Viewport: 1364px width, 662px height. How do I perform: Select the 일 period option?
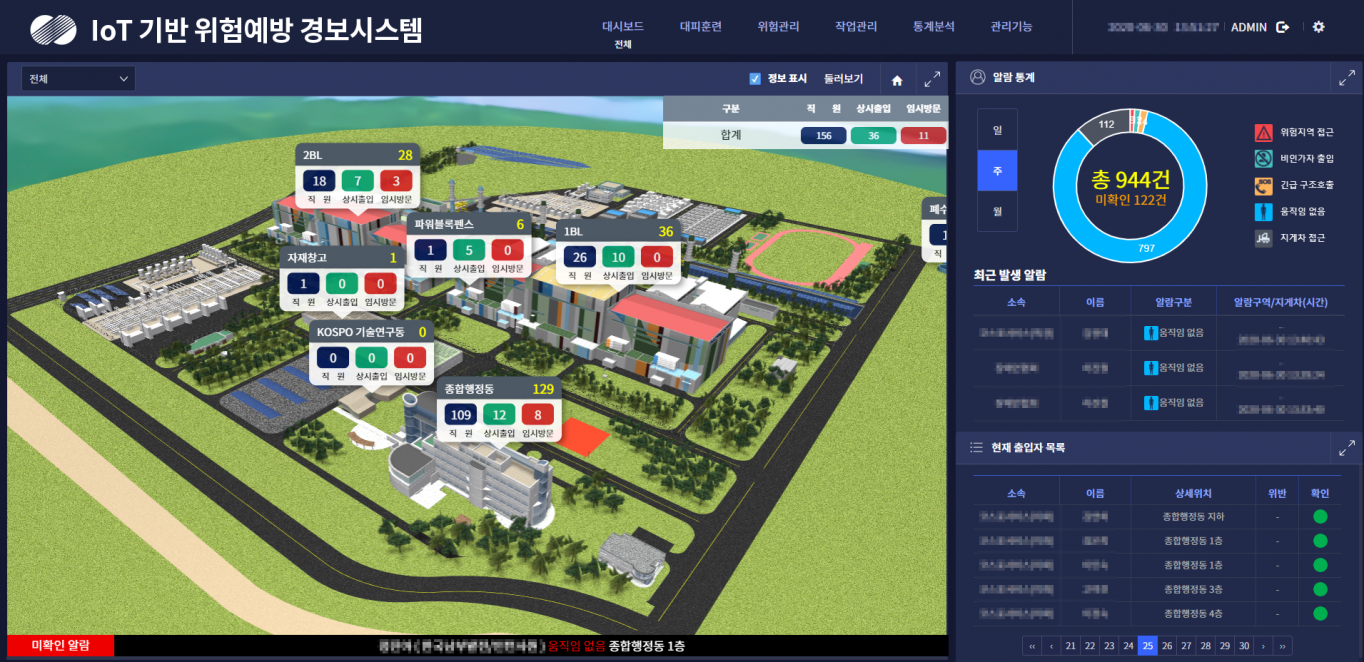click(x=997, y=130)
